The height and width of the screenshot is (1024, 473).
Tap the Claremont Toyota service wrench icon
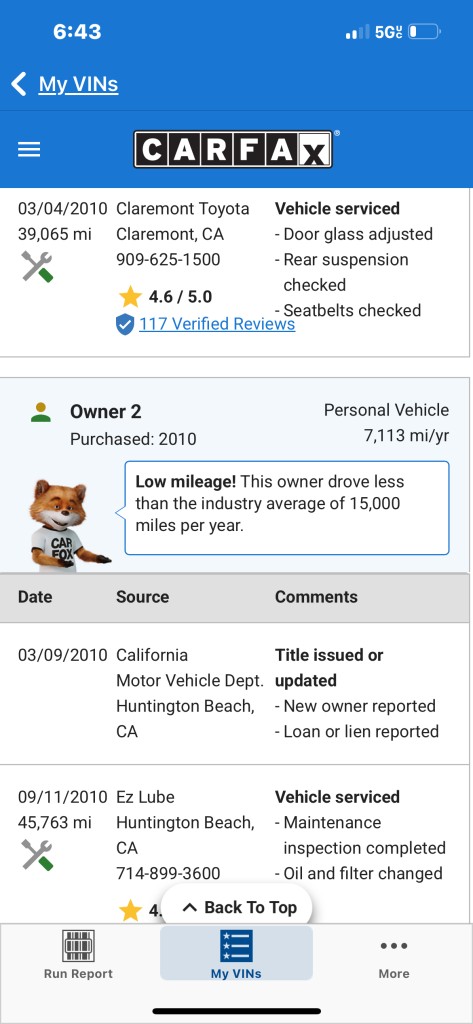tap(37, 266)
